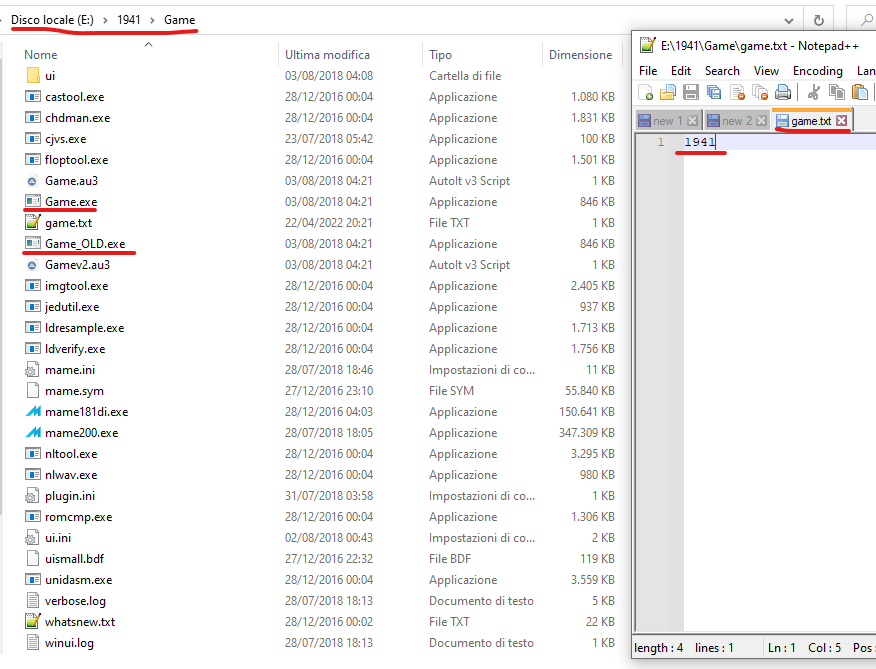The height and width of the screenshot is (669, 876).
Task: Click line number 1 in Notepad++ margin
Action: point(661,142)
